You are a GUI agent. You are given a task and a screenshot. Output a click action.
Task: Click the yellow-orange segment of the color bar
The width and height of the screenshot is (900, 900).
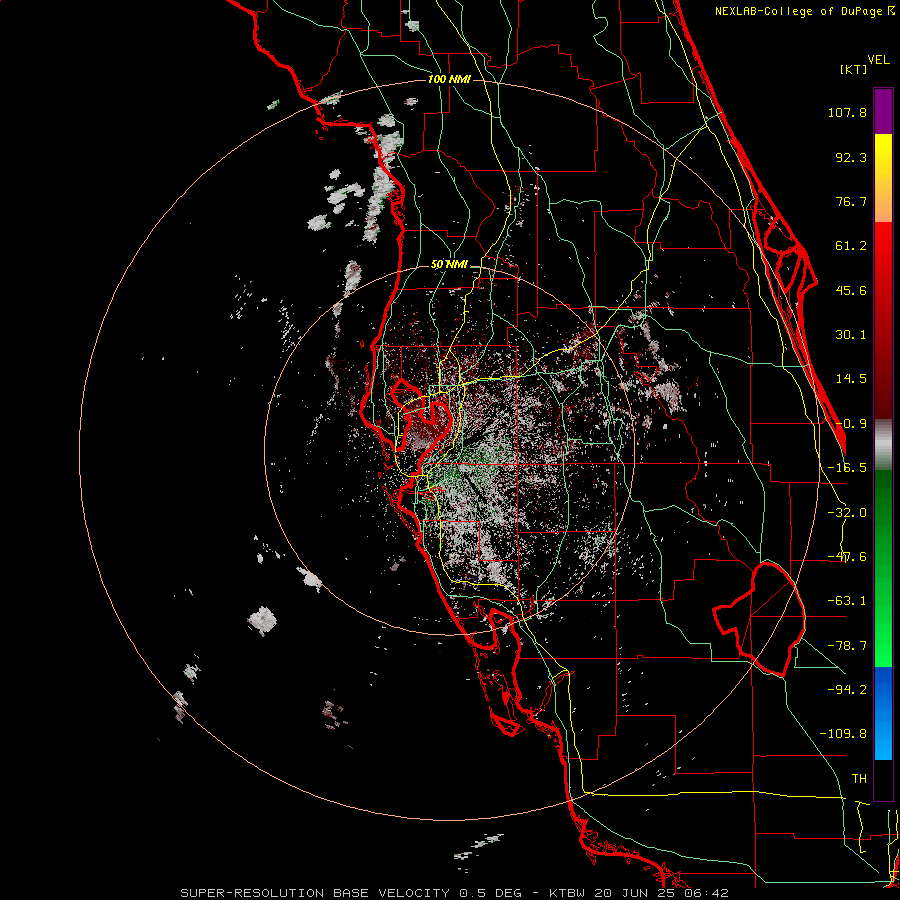(x=883, y=178)
